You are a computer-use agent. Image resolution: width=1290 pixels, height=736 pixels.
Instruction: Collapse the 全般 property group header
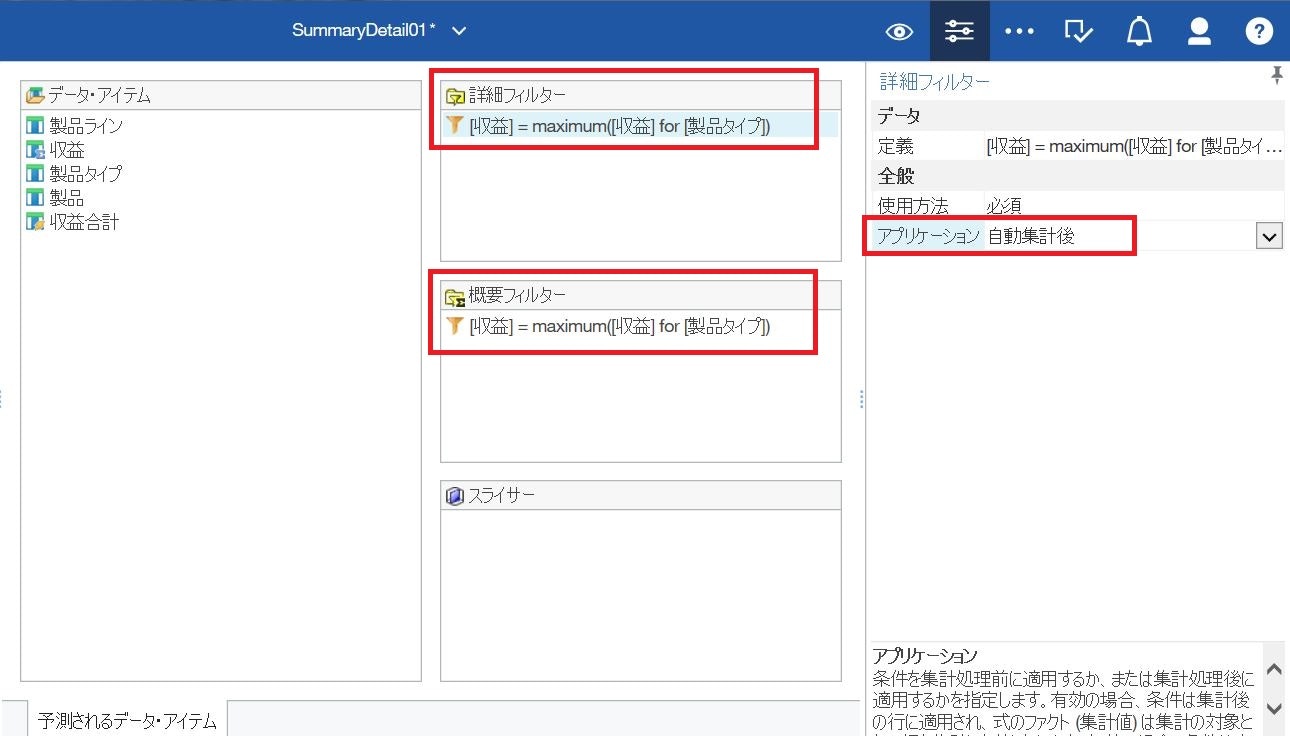click(1077, 176)
